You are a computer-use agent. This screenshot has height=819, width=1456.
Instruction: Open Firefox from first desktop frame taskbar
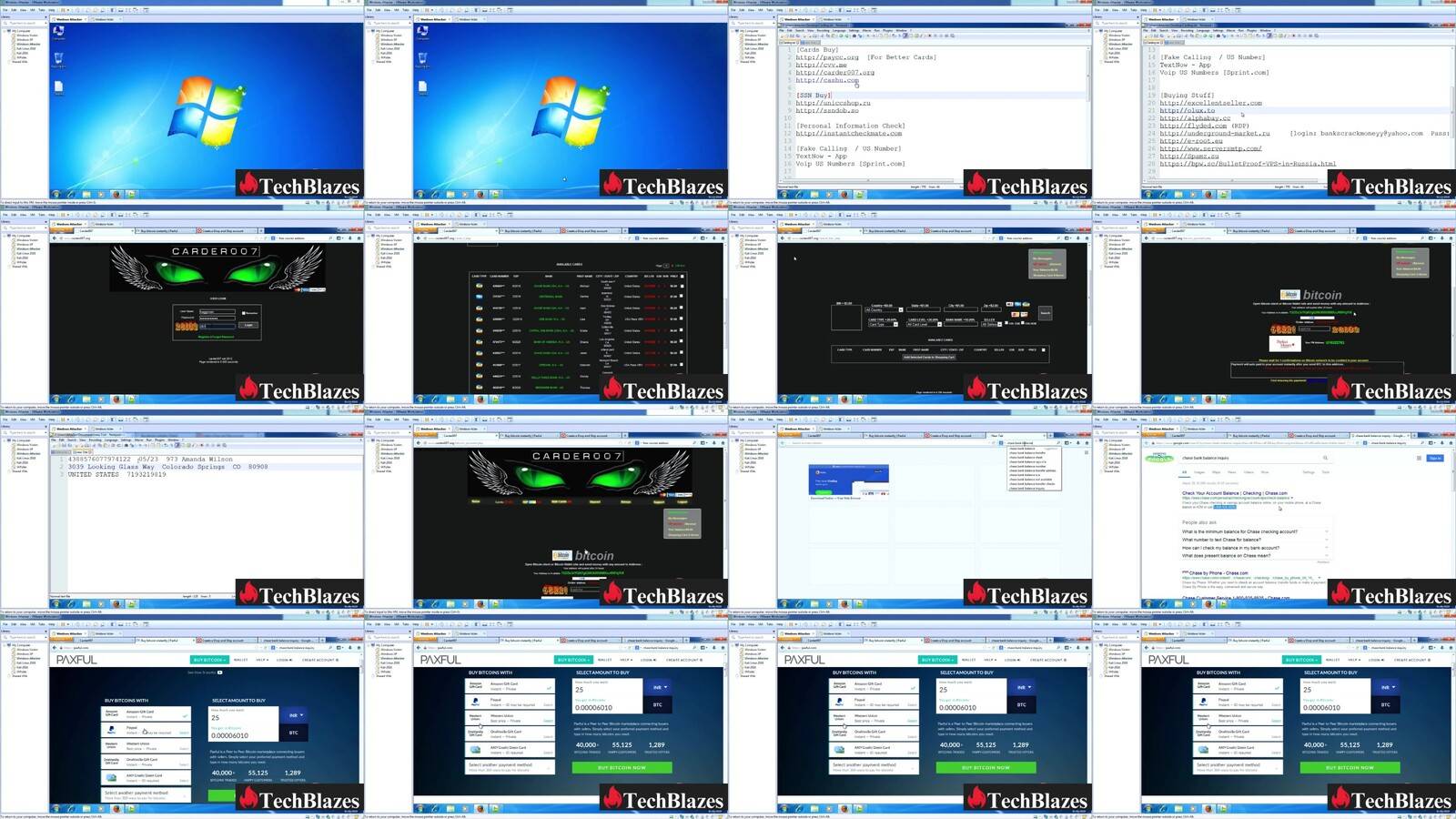116,194
